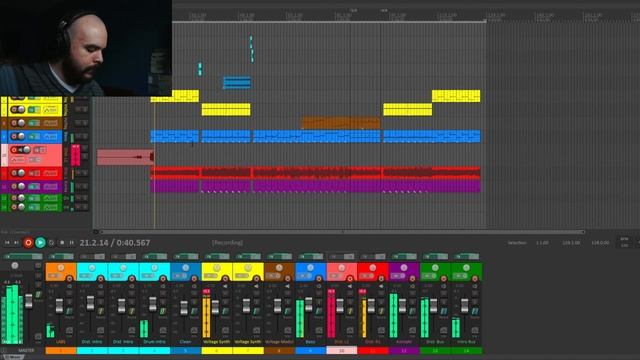Toggle speaker monitor icon on mixer strip 6
Viewport: 640px width, 360px height.
coord(225,287)
